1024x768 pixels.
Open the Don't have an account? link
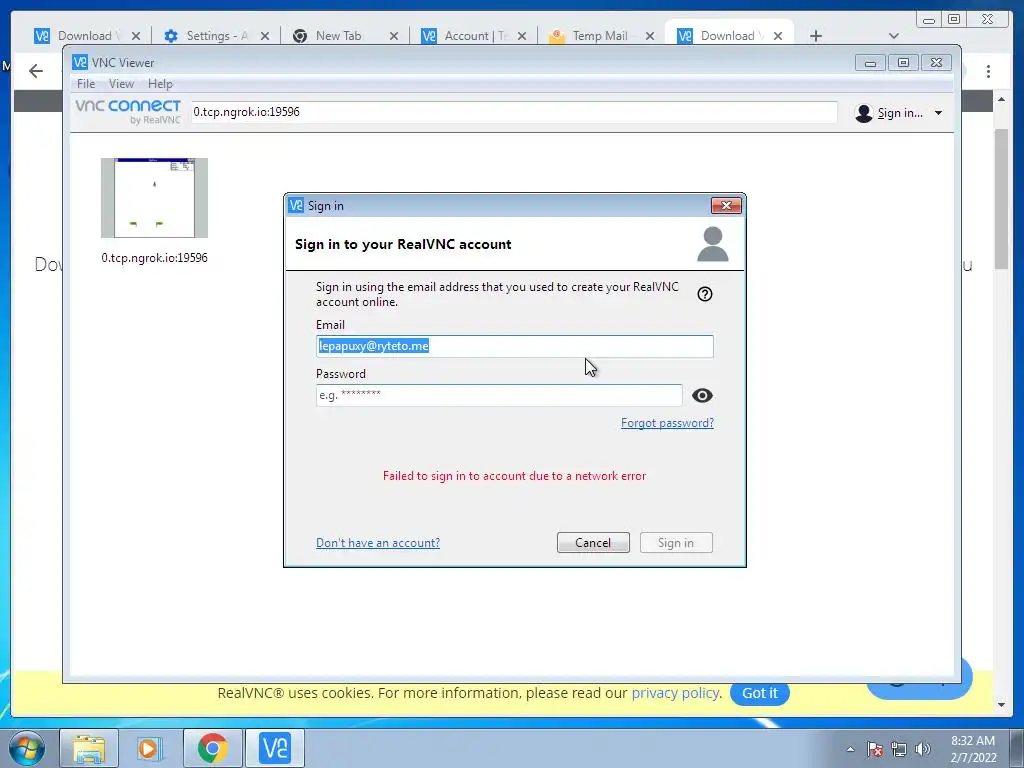tap(378, 543)
